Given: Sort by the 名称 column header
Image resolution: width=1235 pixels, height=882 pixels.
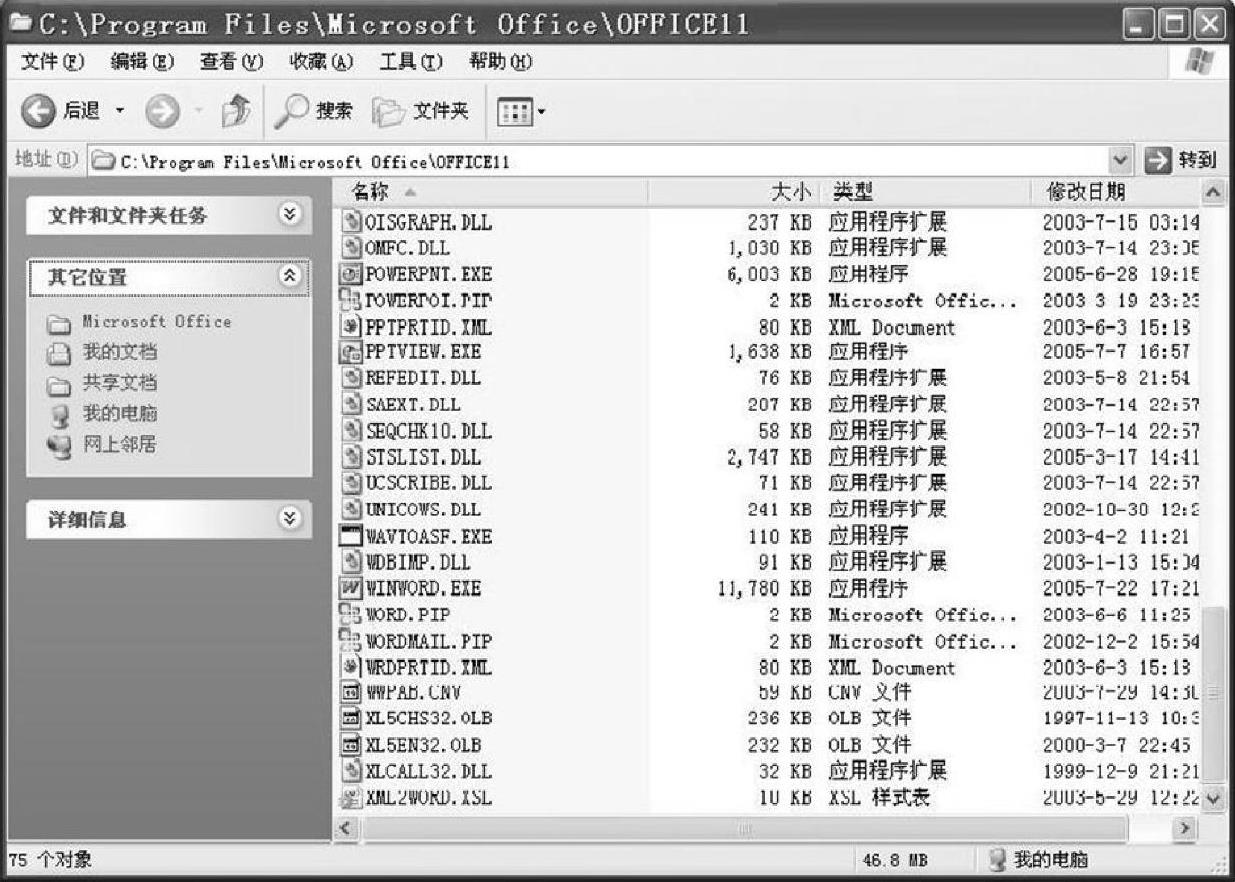Looking at the screenshot, I should click(x=491, y=192).
